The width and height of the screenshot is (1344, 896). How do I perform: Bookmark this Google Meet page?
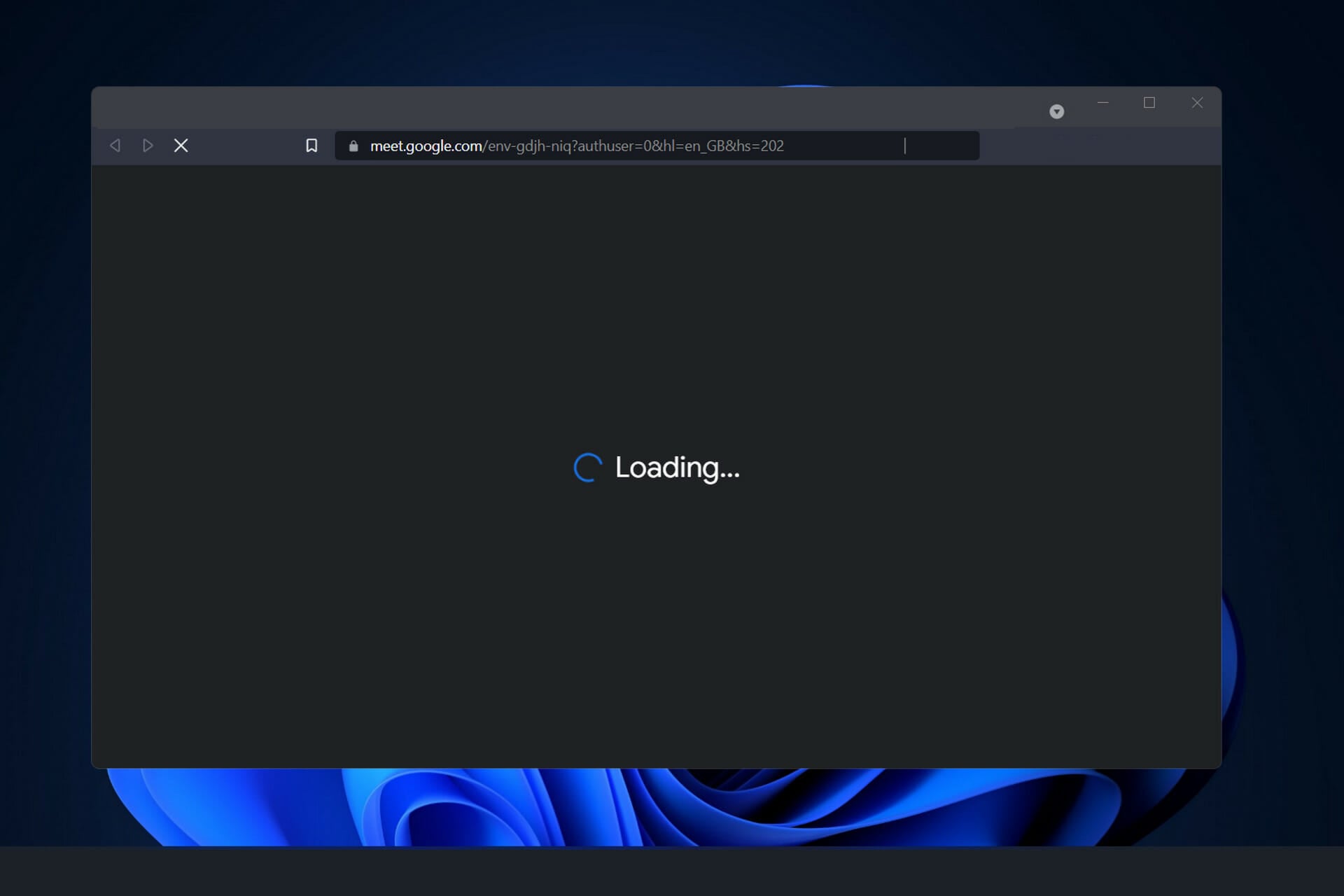tap(311, 146)
